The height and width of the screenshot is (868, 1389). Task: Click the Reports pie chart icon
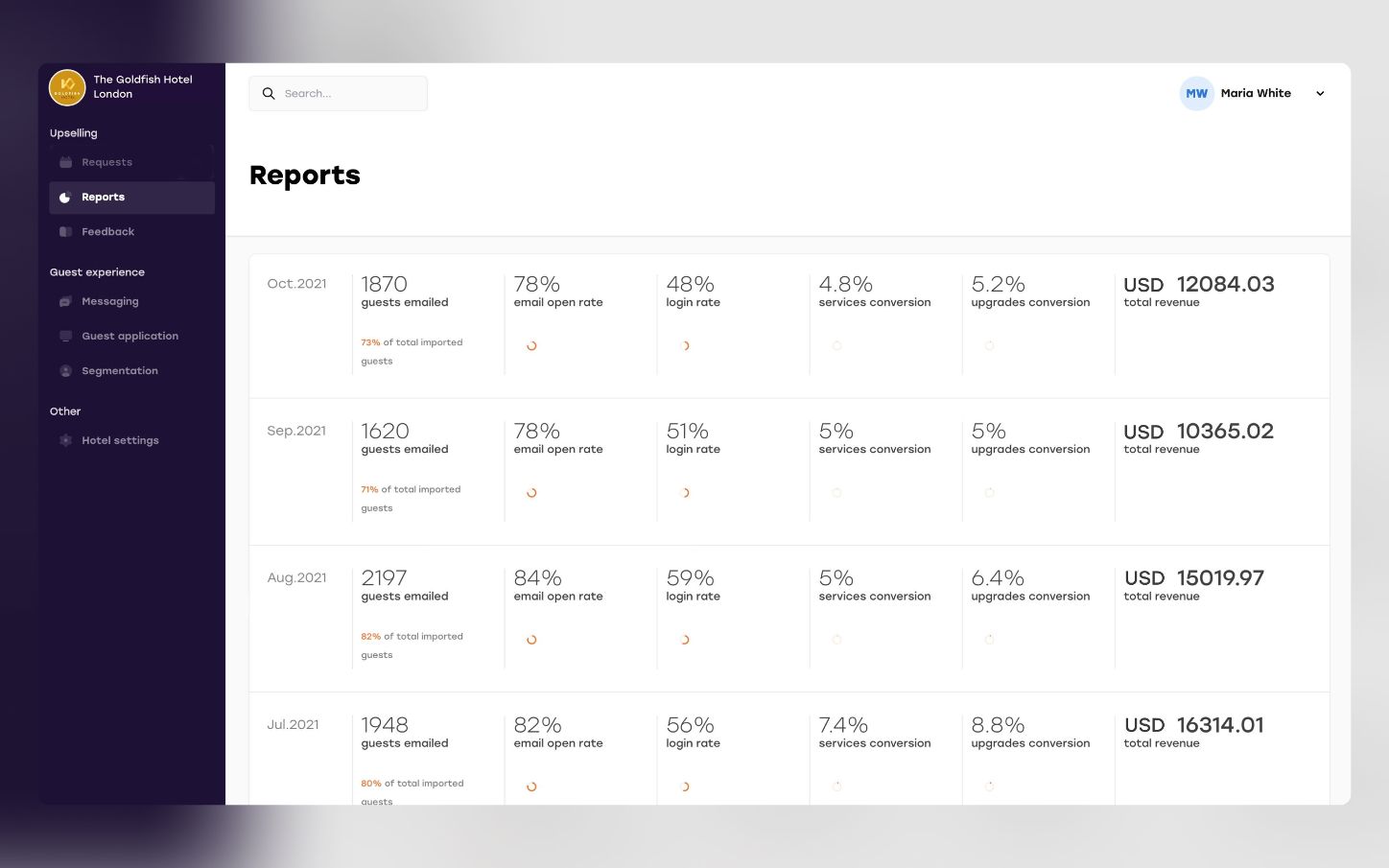coord(65,198)
